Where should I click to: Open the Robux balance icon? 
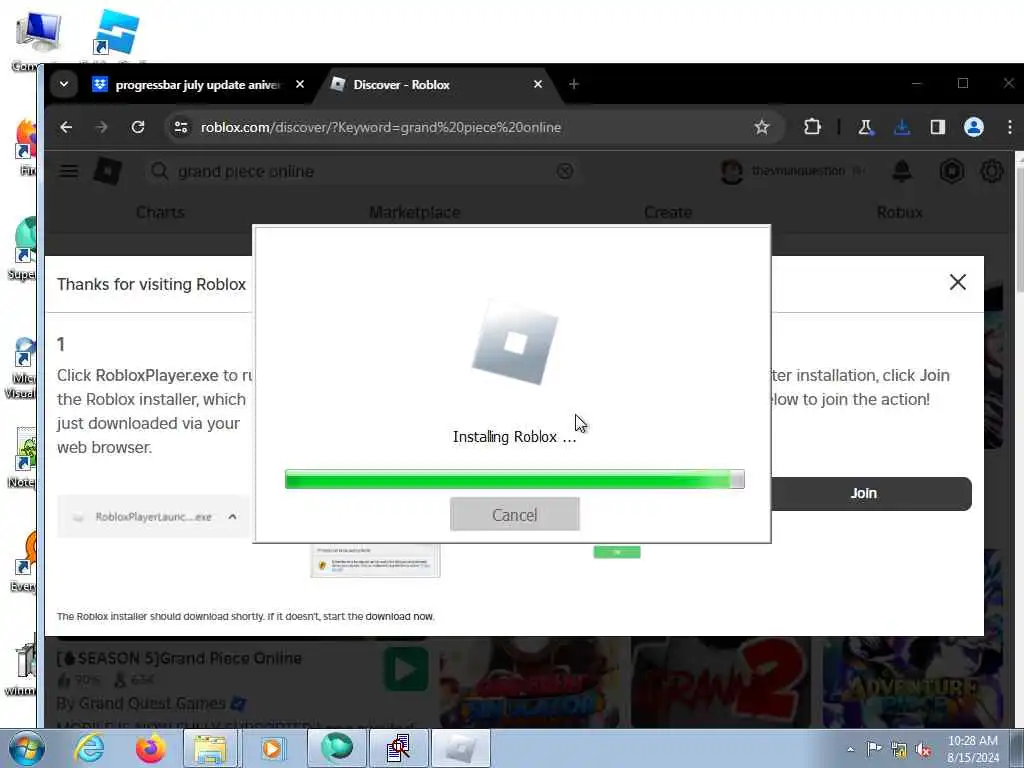point(952,171)
